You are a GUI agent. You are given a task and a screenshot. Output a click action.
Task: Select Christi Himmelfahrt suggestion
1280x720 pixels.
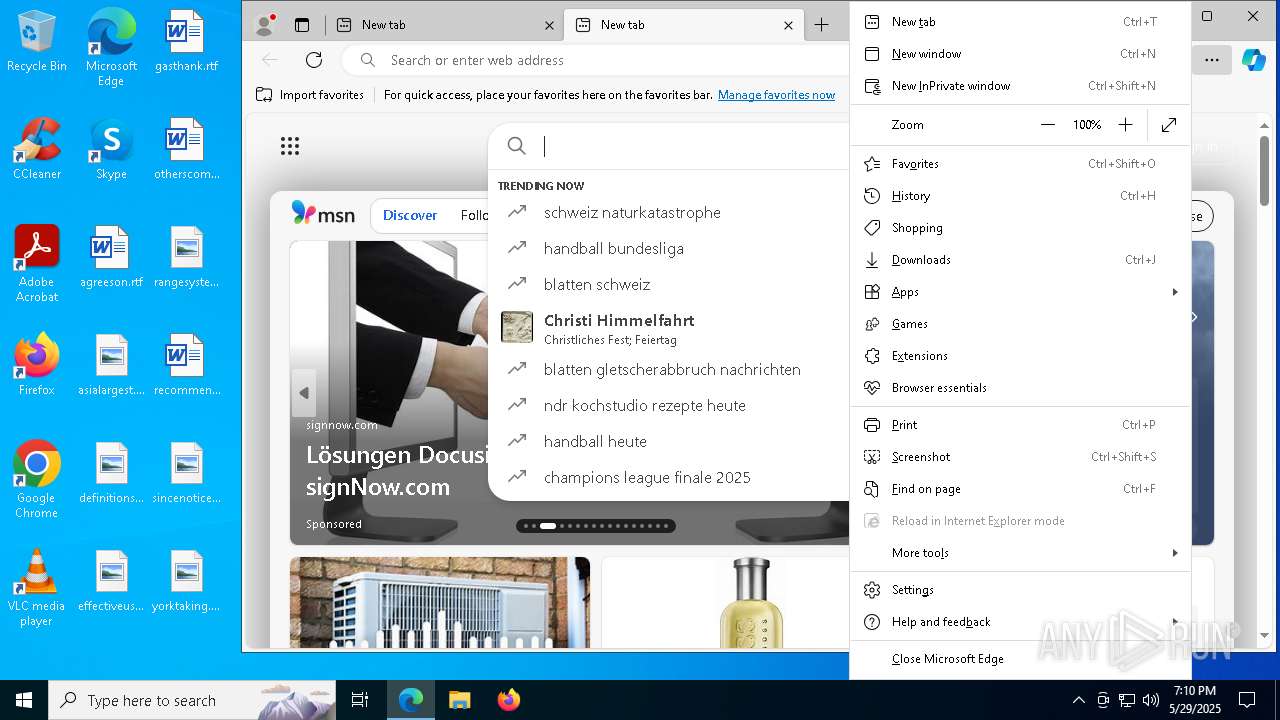(668, 327)
